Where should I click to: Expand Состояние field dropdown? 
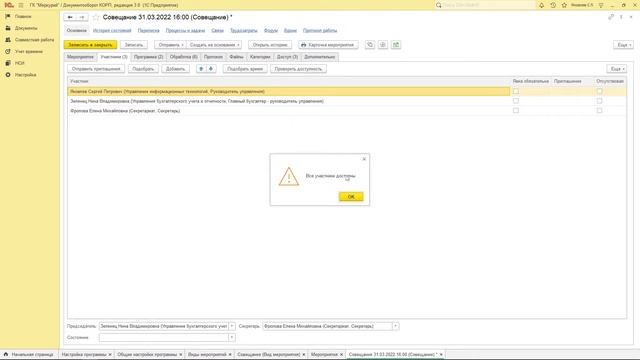pyautogui.click(x=232, y=338)
